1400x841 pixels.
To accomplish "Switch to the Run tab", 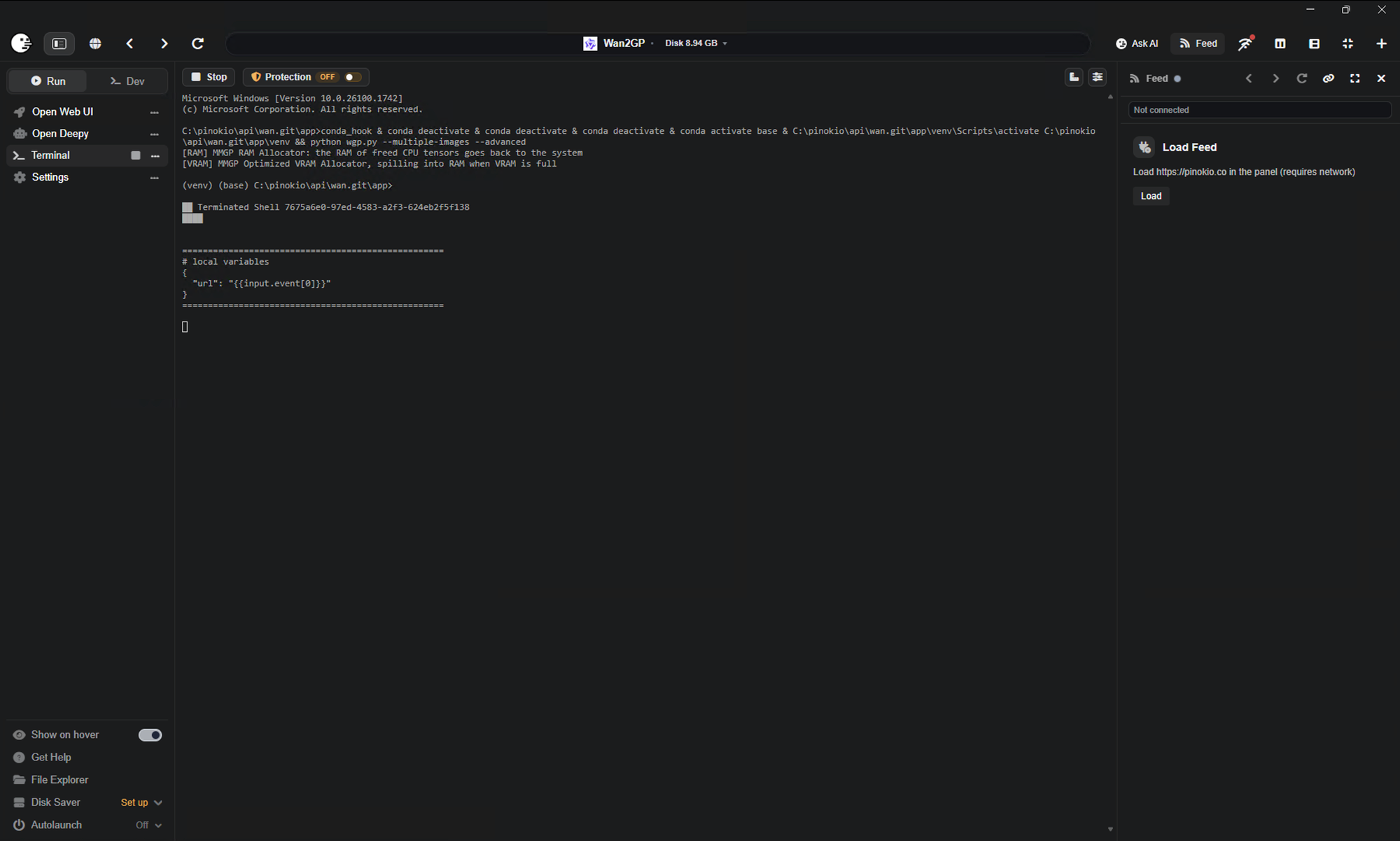I will 48,81.
